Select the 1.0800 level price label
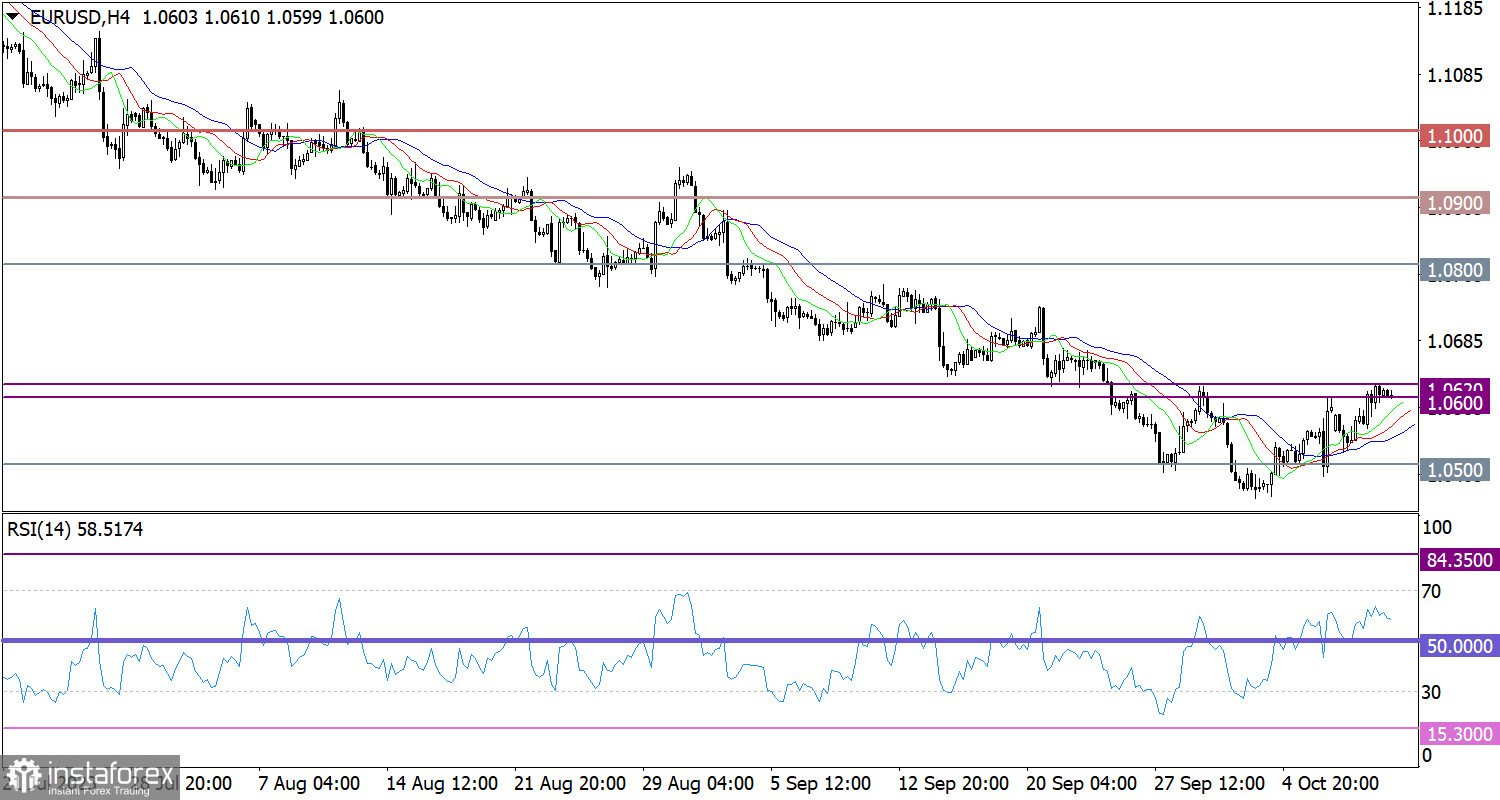1500x800 pixels. coord(1457,271)
